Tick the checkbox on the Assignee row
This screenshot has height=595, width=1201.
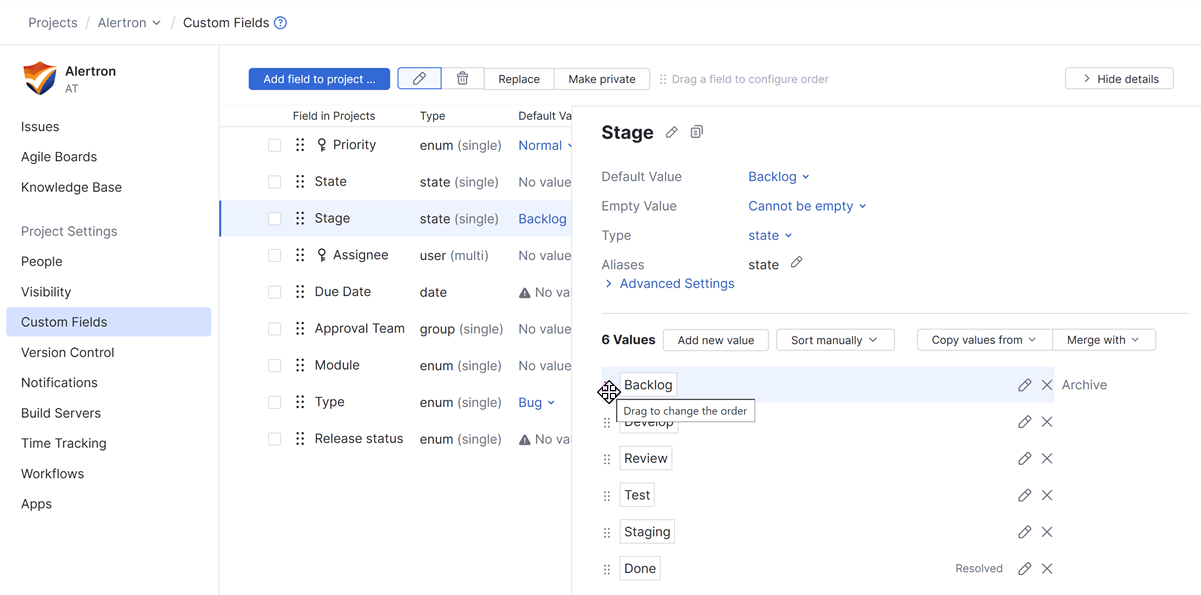point(275,255)
